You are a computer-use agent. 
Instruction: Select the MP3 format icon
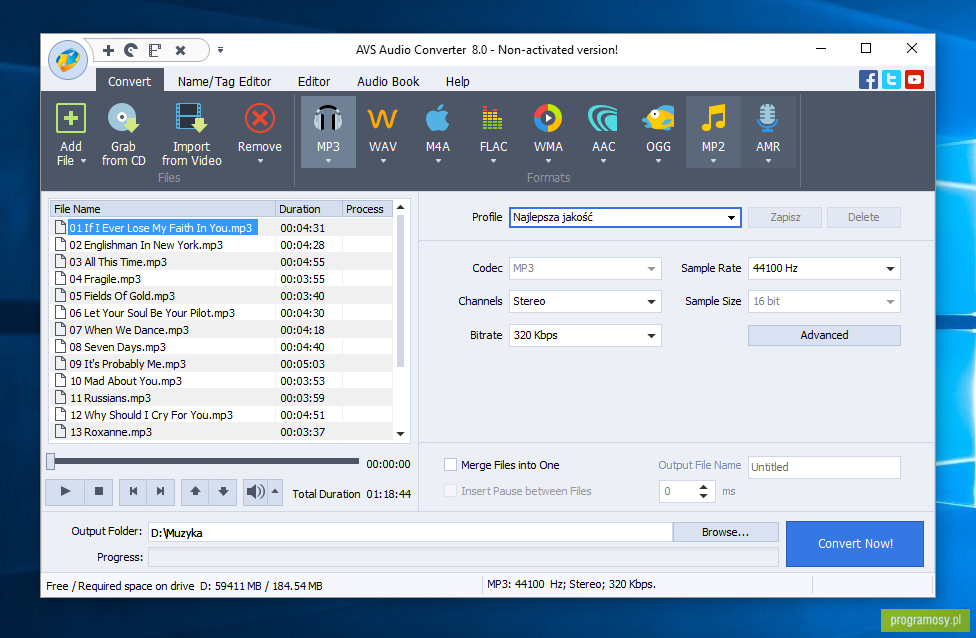[x=328, y=118]
